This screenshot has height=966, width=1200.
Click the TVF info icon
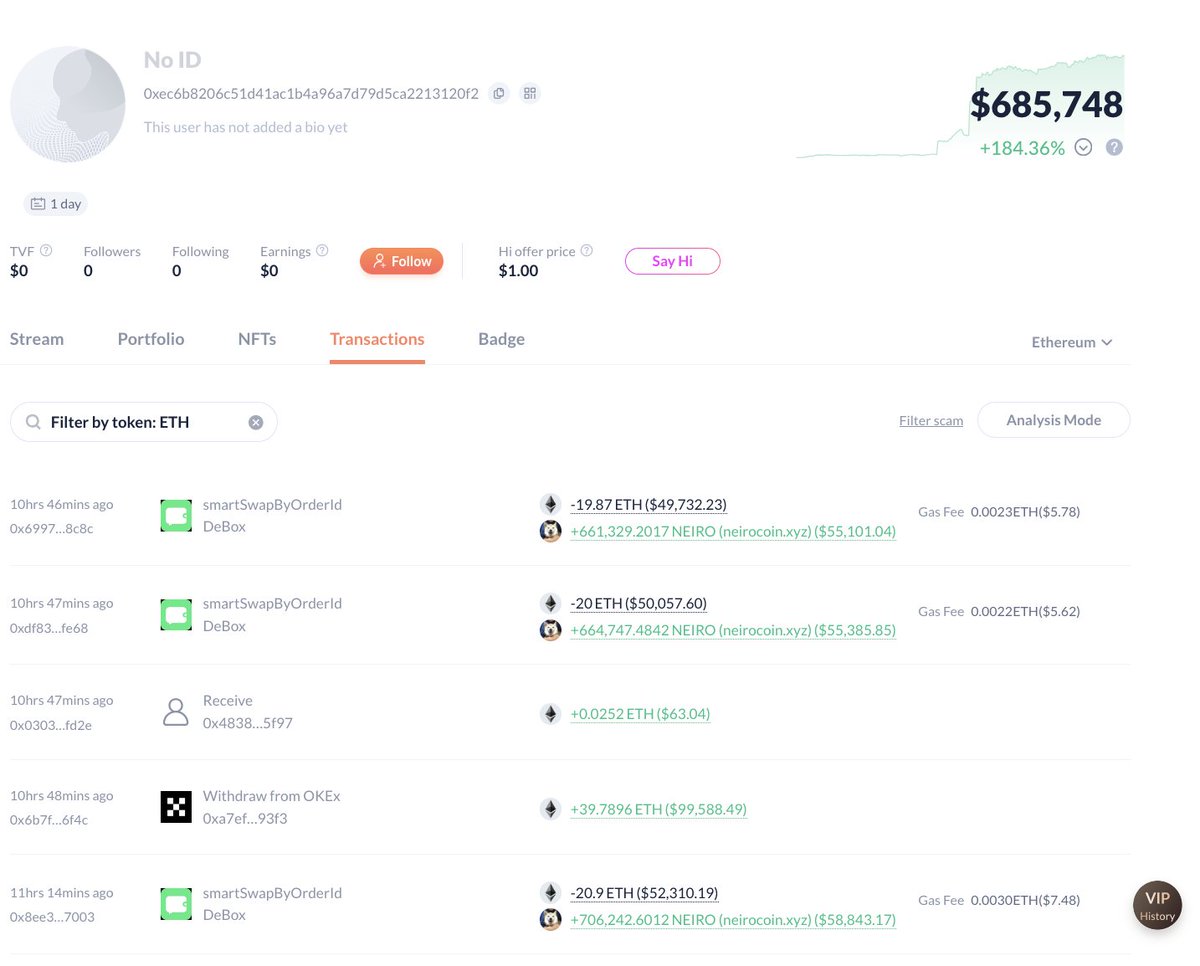tap(46, 251)
